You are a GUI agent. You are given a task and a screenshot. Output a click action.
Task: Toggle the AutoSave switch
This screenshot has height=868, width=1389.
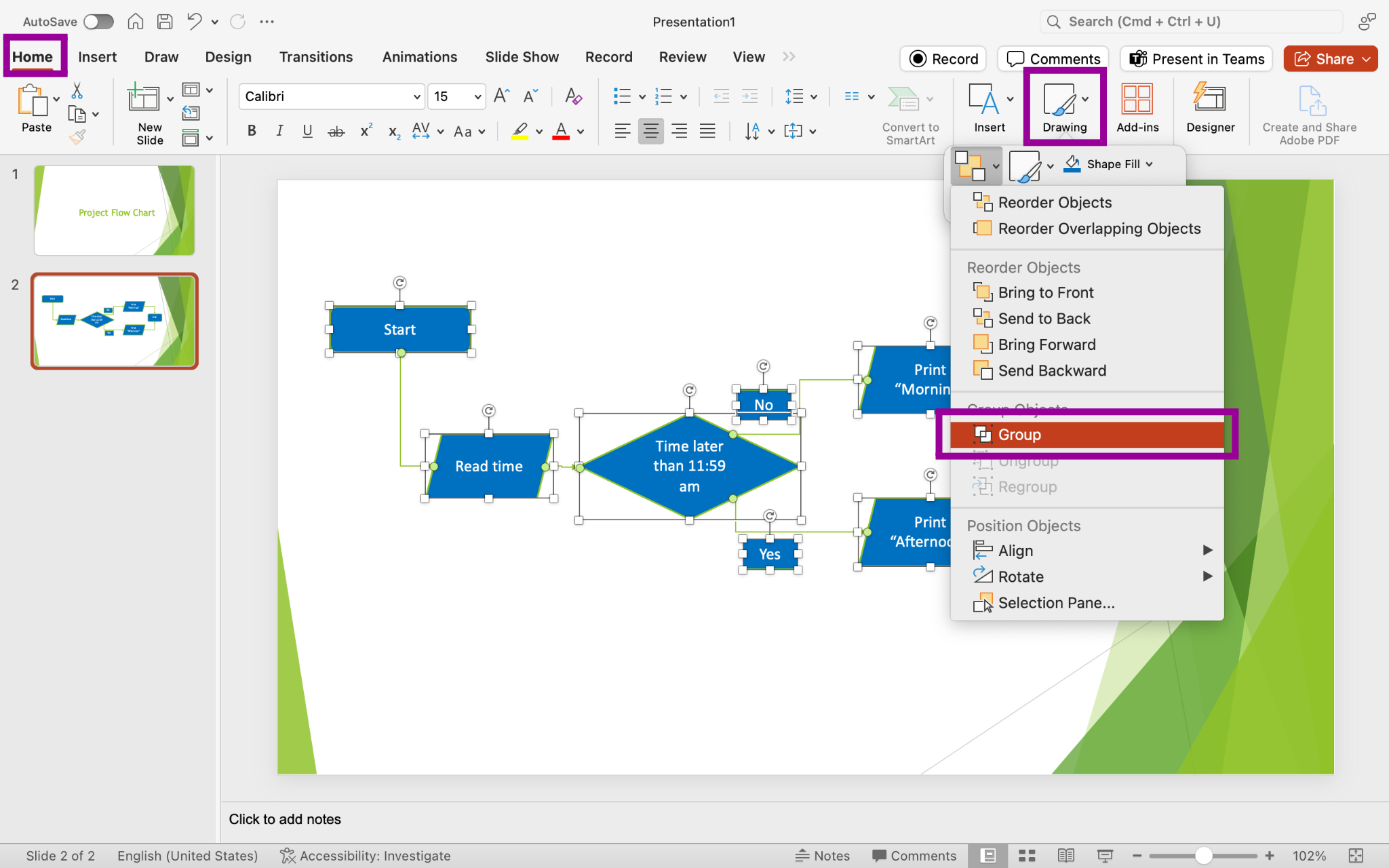pos(98,22)
